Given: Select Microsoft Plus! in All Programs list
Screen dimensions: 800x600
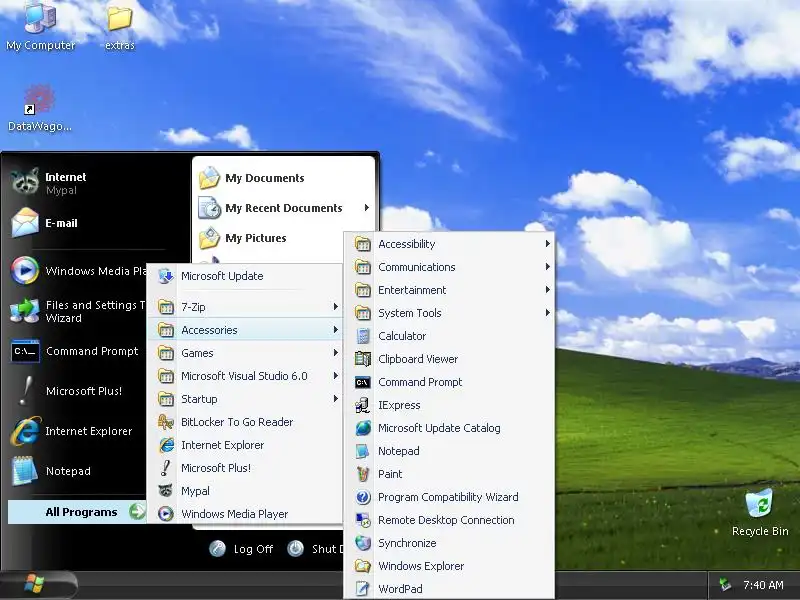Looking at the screenshot, I should (245, 468).
